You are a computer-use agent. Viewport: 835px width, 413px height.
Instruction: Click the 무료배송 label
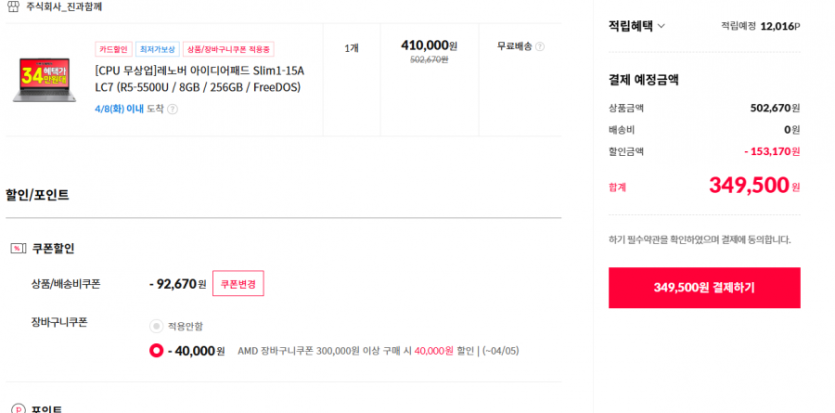pos(514,46)
